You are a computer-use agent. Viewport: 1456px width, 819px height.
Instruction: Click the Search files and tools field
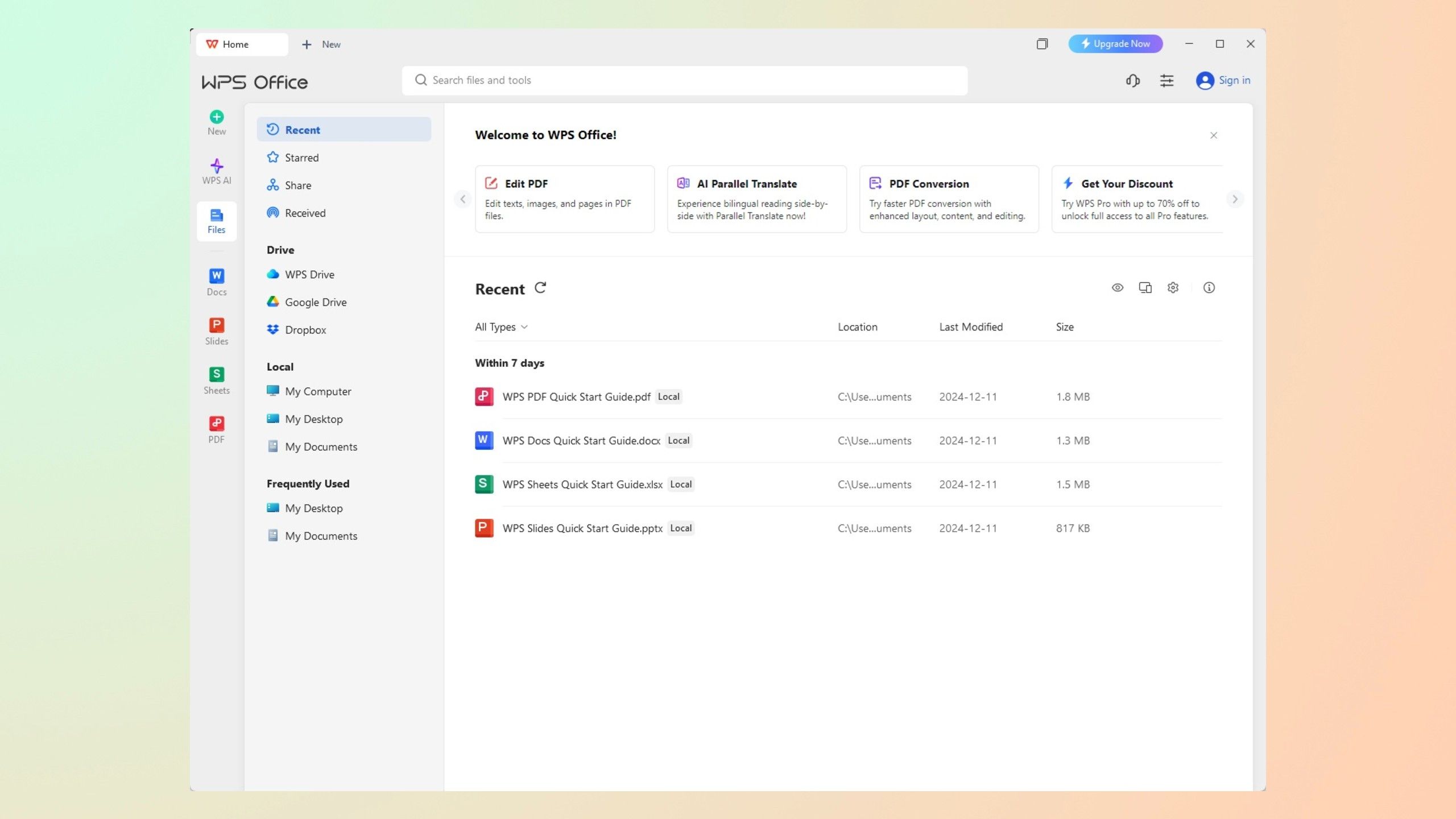click(685, 80)
